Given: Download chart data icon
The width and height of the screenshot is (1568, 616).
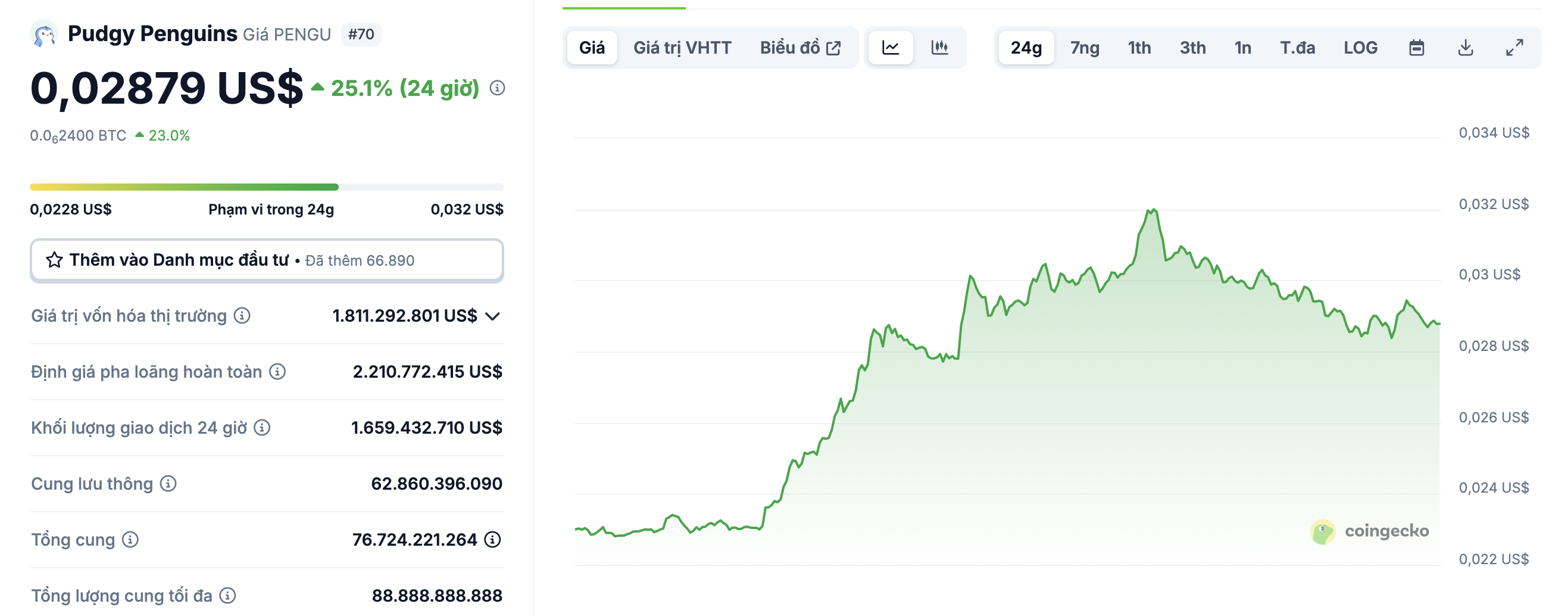Looking at the screenshot, I should [1465, 48].
